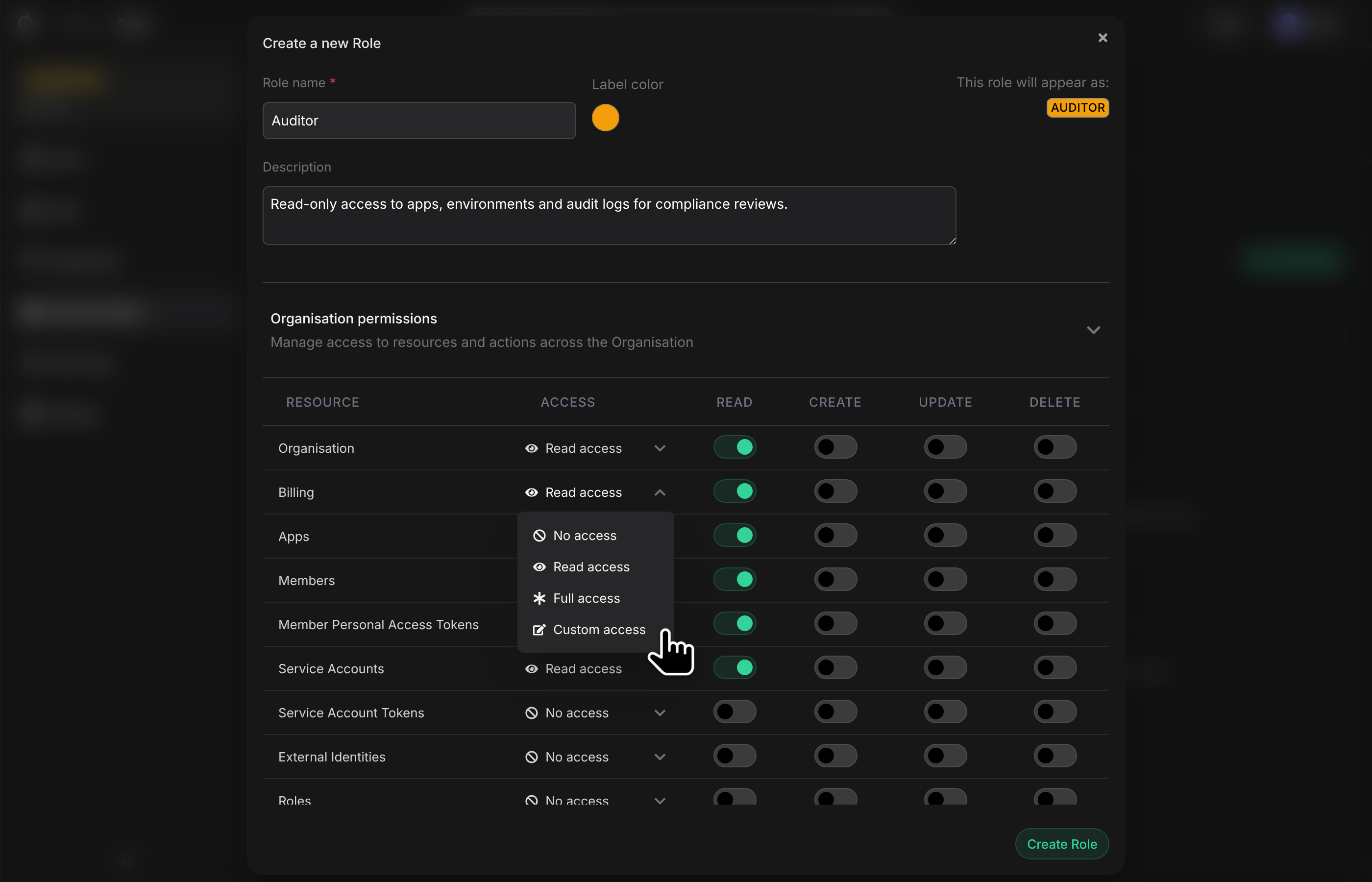Enable the Organisation Delete toggle

tap(1055, 447)
